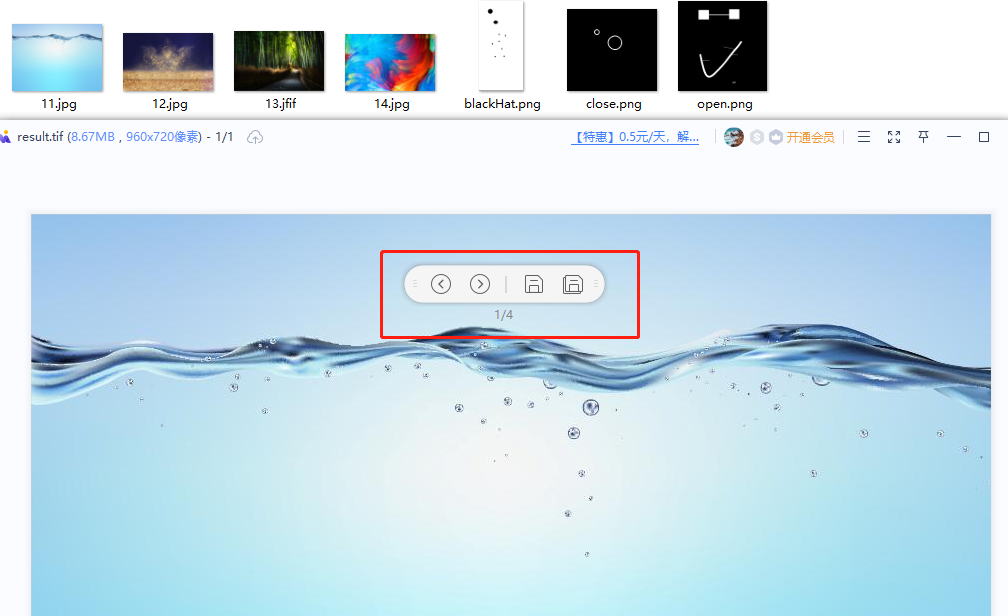
Task: Click the membership crown badge near the avatar
Action: [776, 136]
